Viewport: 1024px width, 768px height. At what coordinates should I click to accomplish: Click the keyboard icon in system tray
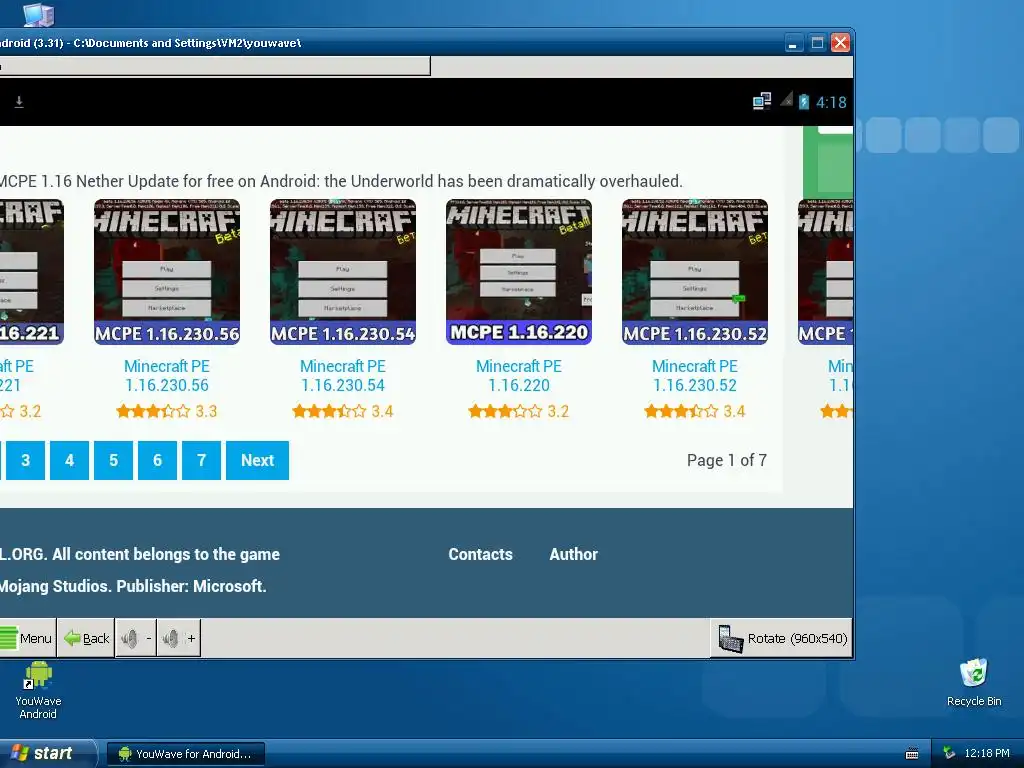(x=912, y=754)
